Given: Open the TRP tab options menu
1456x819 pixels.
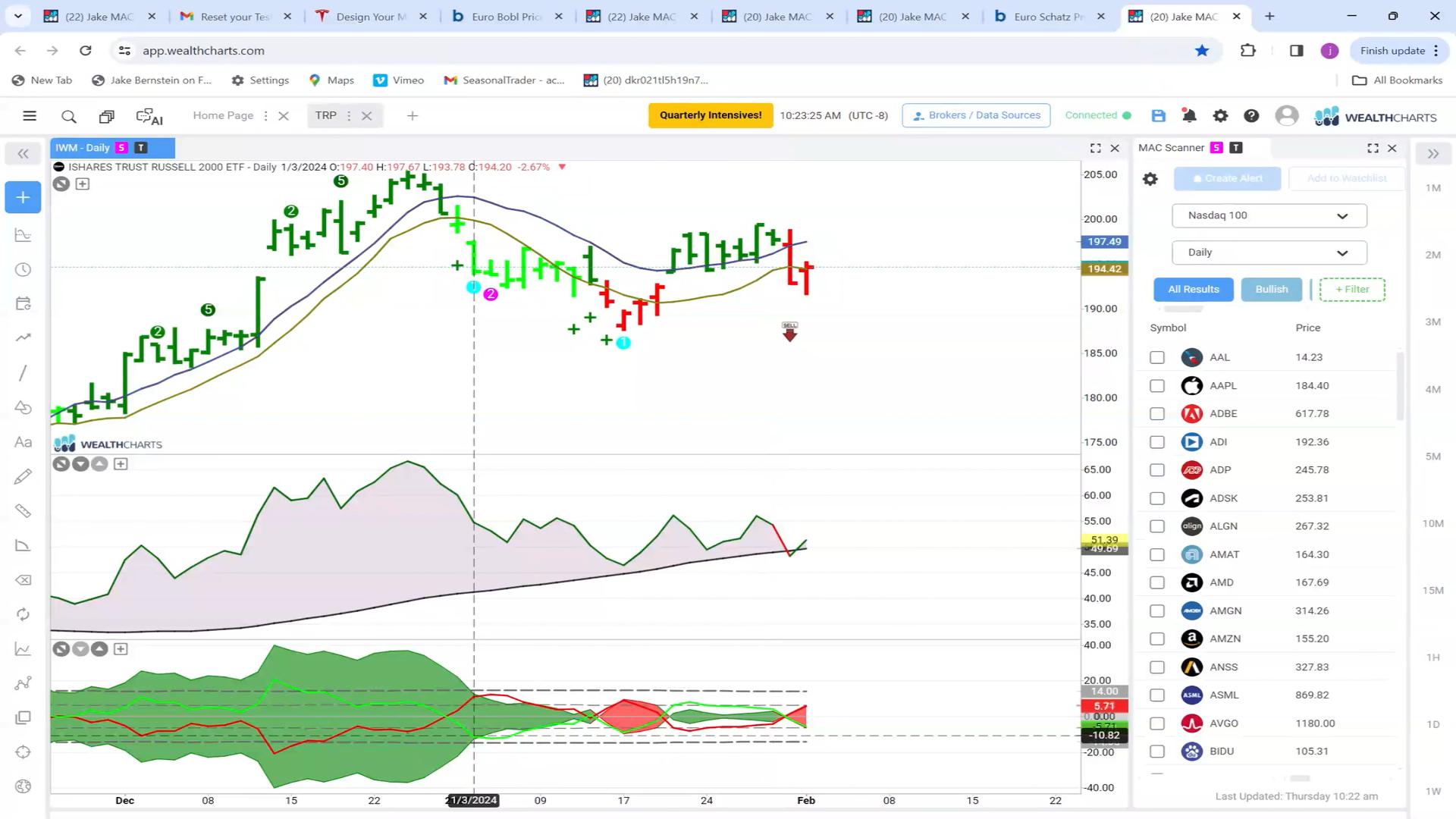Looking at the screenshot, I should click(349, 116).
